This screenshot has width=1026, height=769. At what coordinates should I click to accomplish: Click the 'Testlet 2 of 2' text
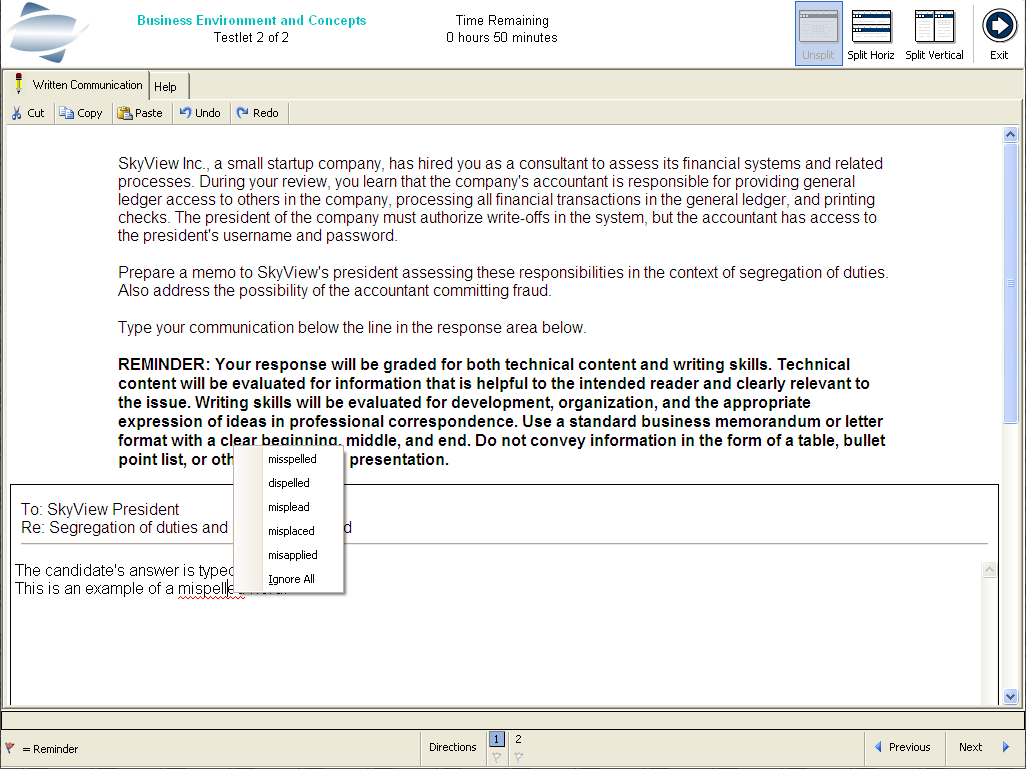coord(251,37)
